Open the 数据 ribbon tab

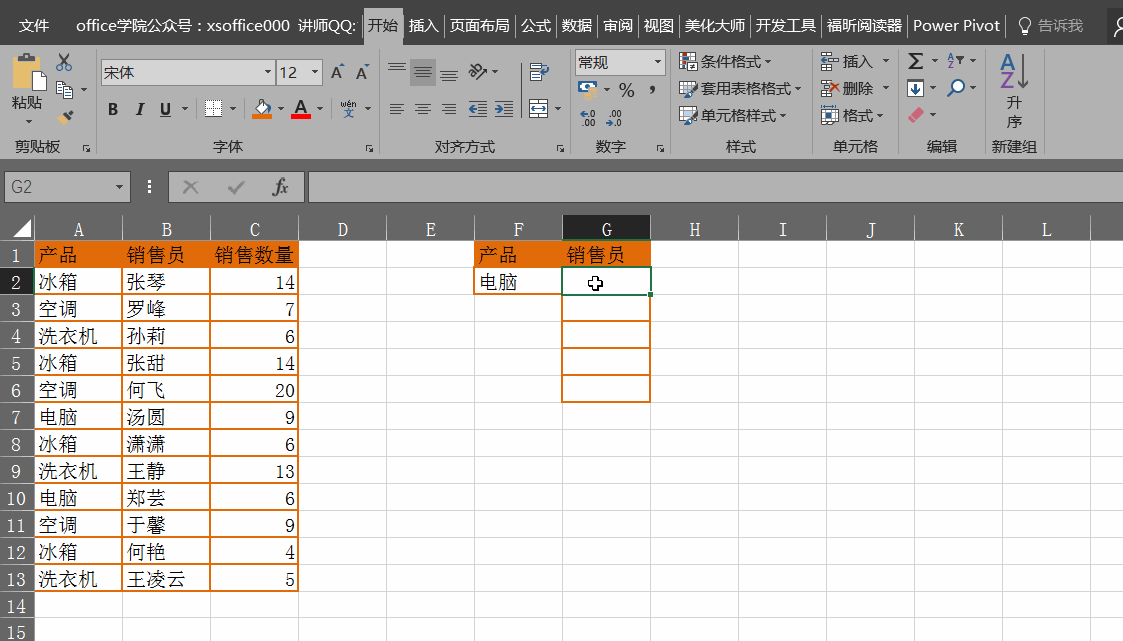(576, 25)
